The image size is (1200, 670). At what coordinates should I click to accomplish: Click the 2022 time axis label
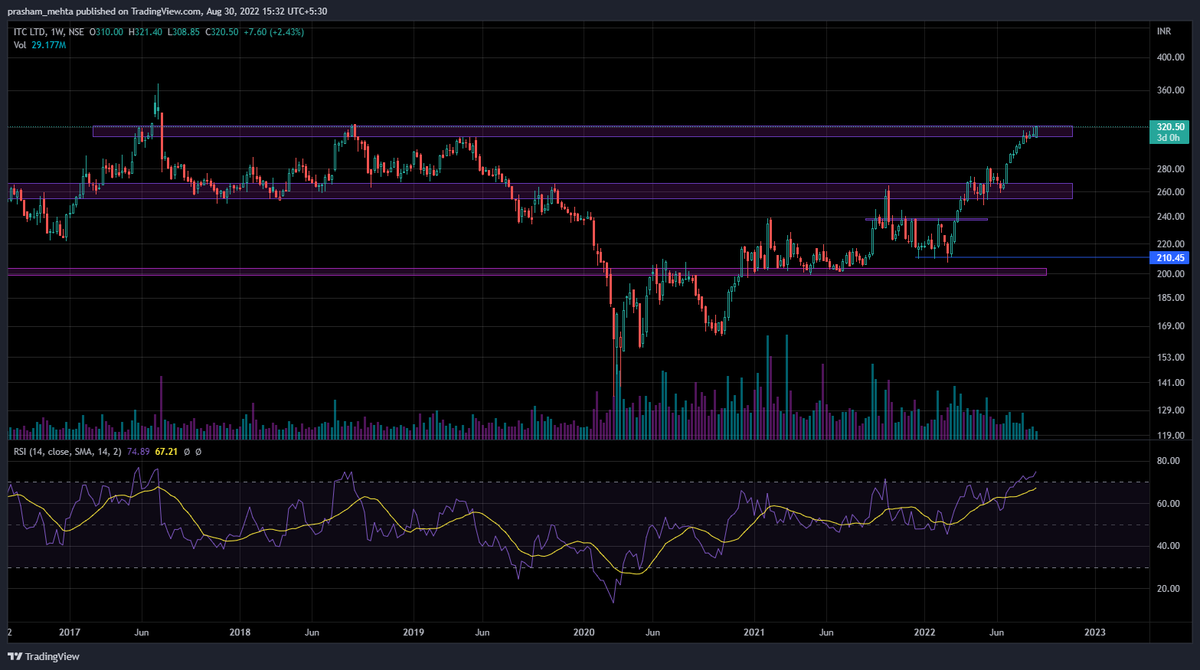925,632
